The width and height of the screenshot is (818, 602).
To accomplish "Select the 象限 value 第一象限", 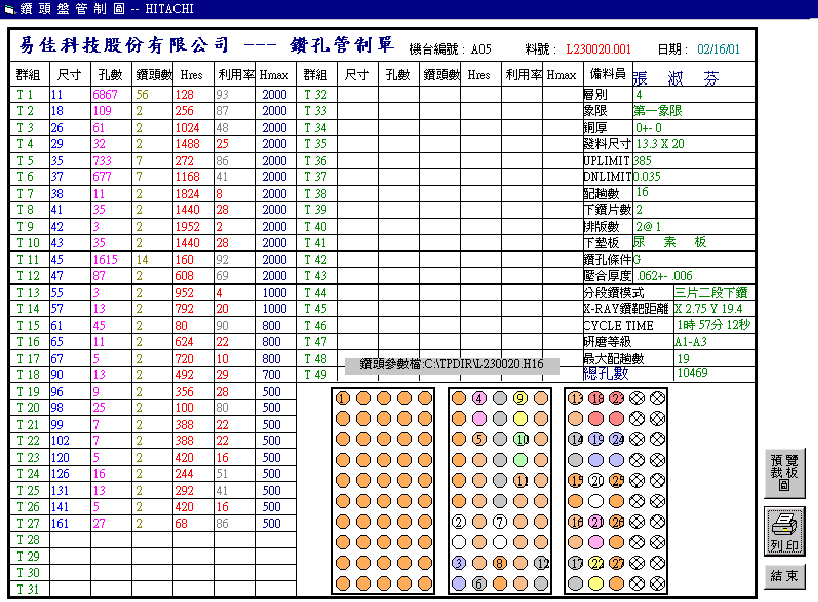I will point(658,111).
